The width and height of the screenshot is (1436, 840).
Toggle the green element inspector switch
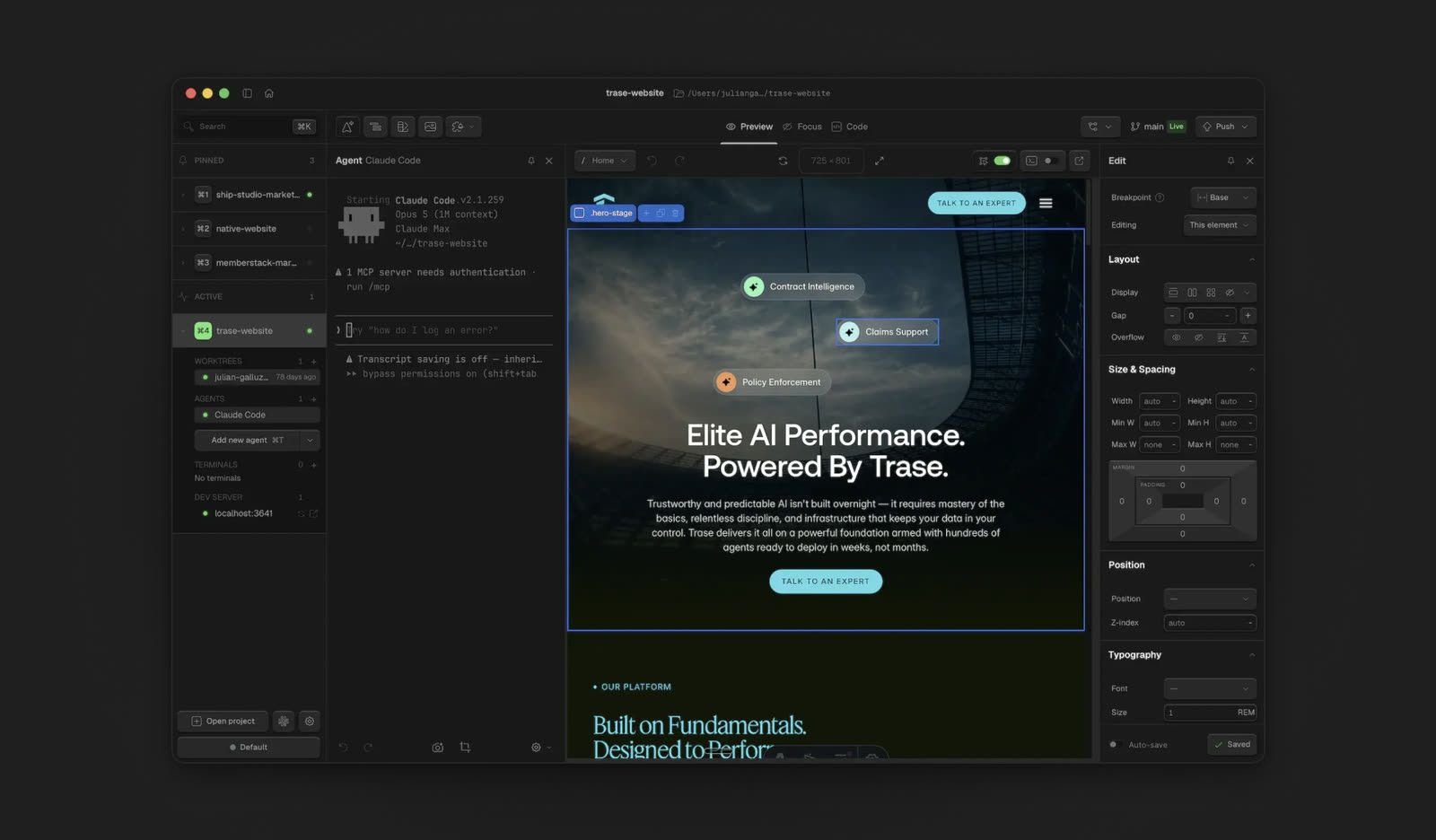(1003, 161)
